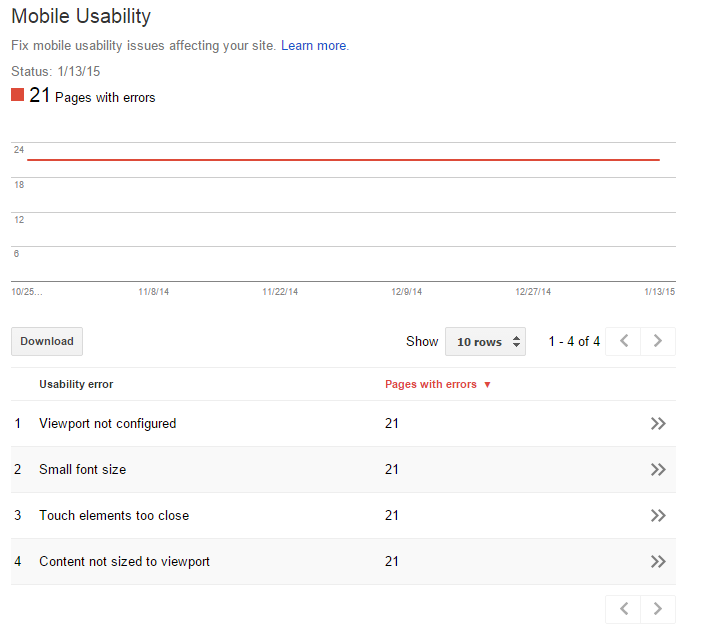The height and width of the screenshot is (627, 704).
Task: Open details arrows for Viewport not configured
Action: (x=658, y=424)
